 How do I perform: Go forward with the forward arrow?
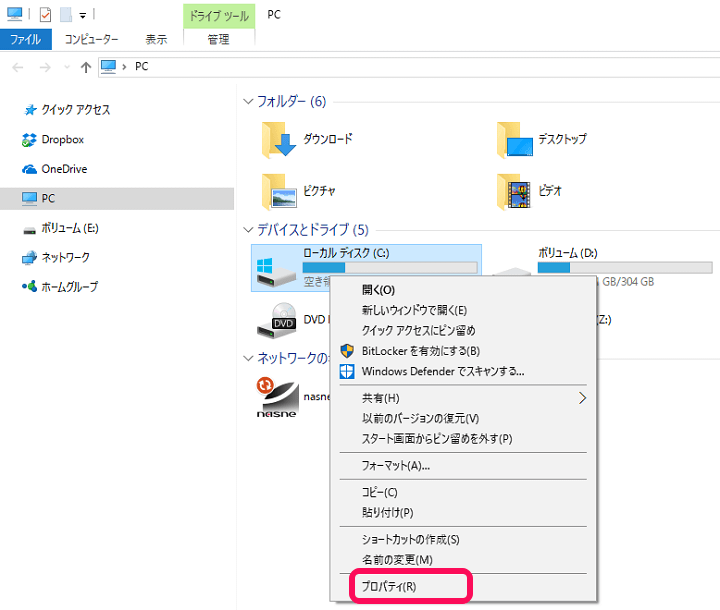(x=45, y=68)
